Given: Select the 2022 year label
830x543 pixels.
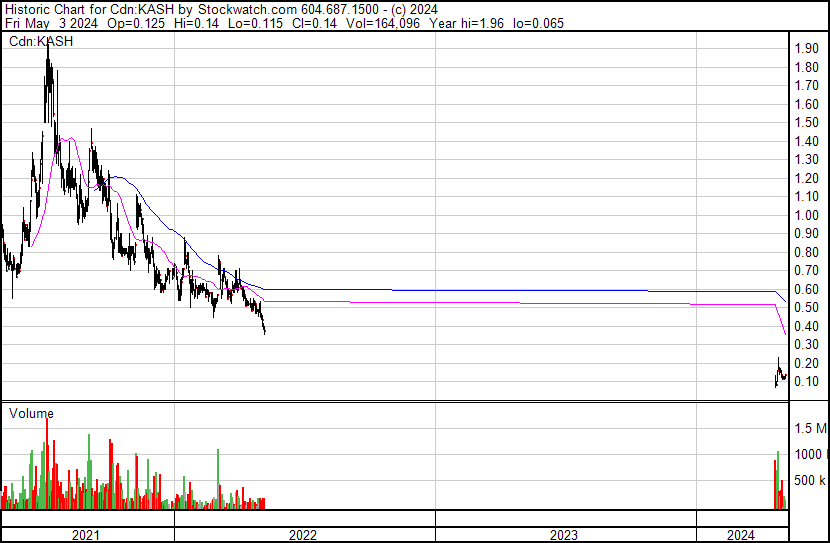Looking at the screenshot, I should pos(303,535).
